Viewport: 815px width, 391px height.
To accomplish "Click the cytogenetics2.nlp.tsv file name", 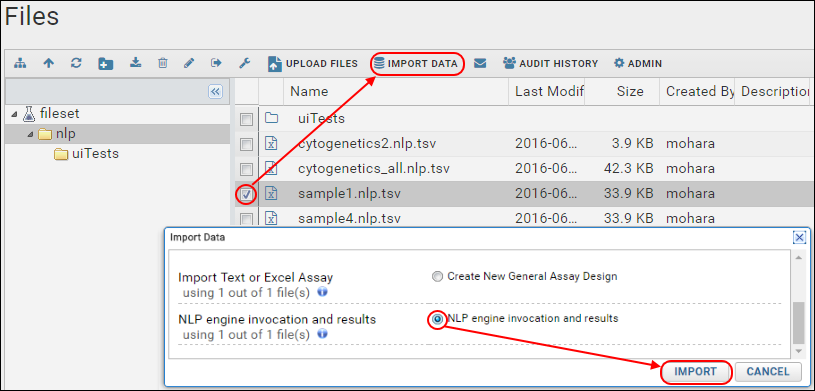I will point(367,144).
